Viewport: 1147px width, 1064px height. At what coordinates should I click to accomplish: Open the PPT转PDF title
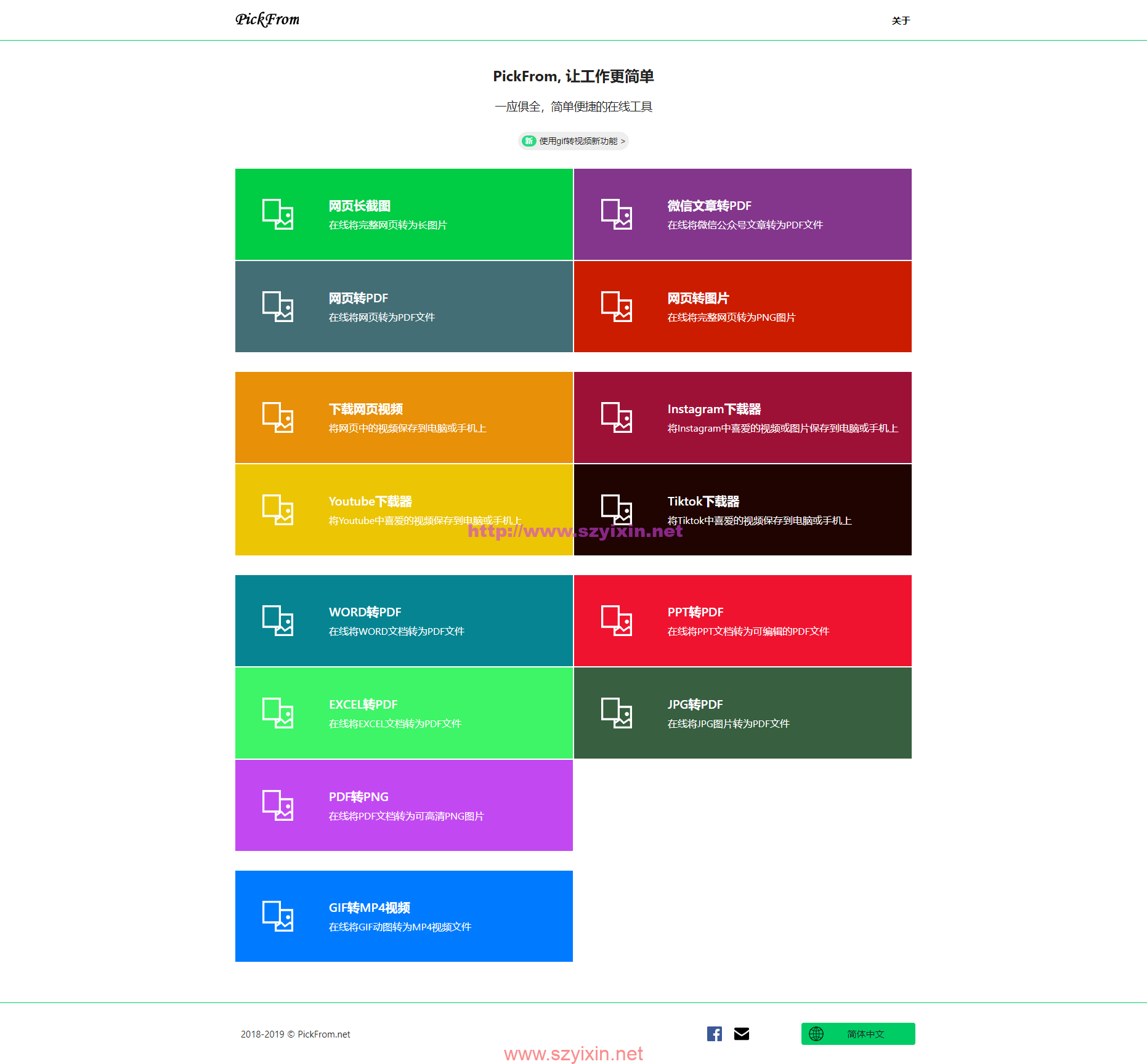click(695, 612)
